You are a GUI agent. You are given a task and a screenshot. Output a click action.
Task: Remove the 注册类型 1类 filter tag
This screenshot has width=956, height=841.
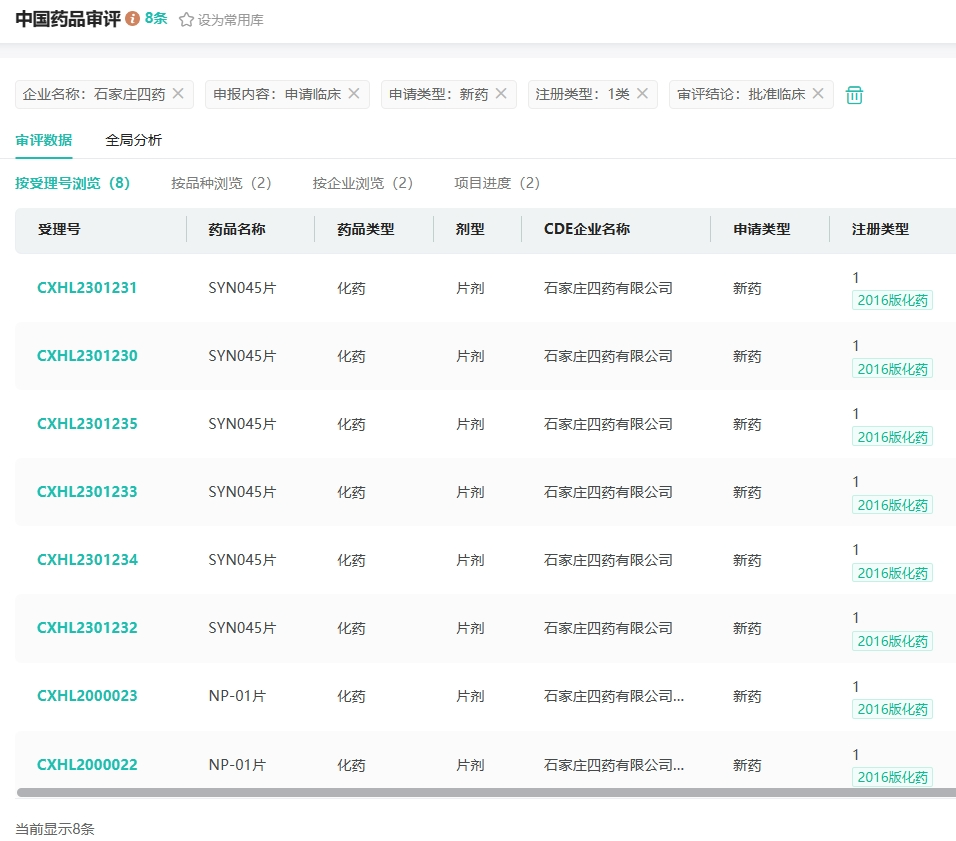[x=643, y=94]
